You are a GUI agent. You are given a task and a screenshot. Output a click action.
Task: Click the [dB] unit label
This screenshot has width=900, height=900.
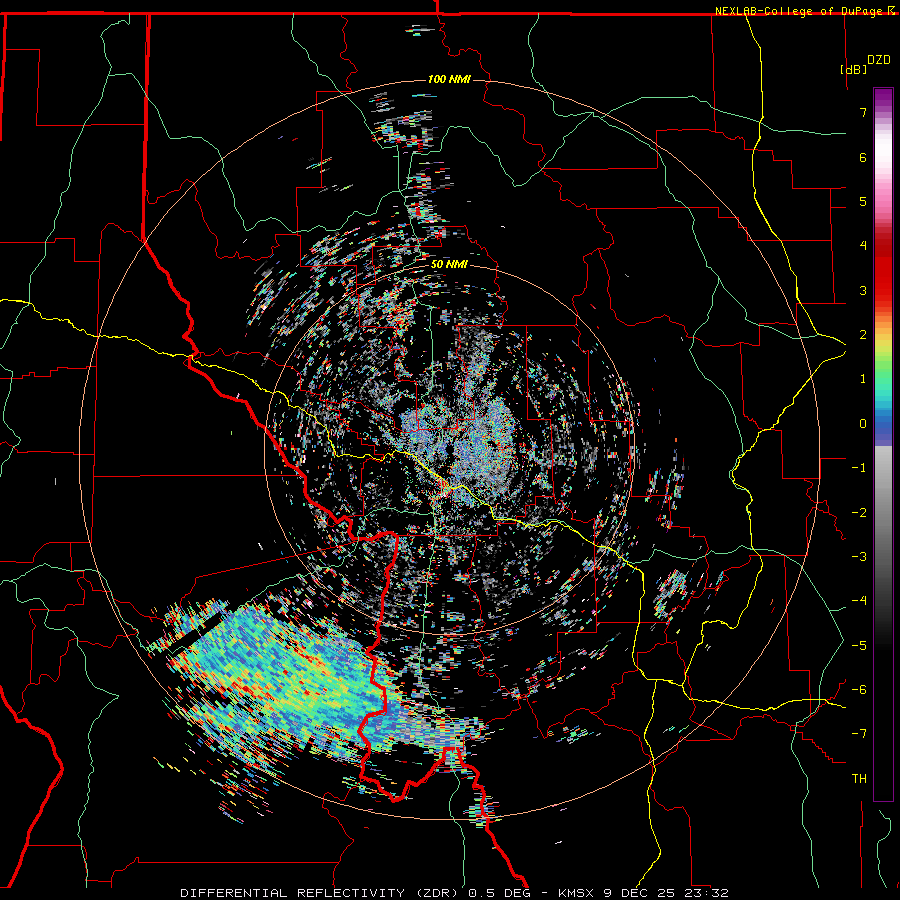[x=854, y=69]
